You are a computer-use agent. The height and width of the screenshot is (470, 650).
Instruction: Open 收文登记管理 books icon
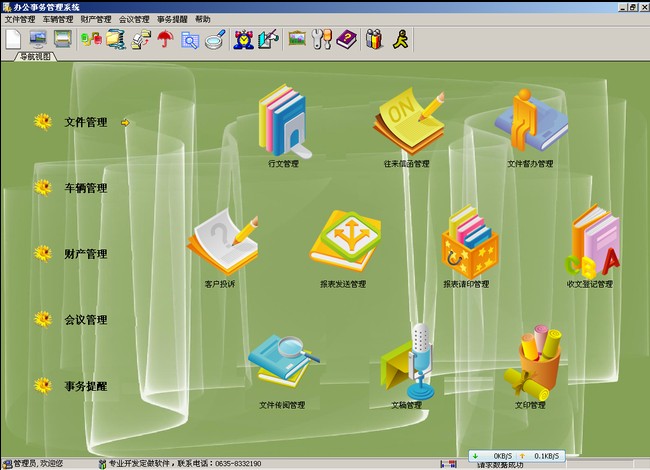click(x=590, y=241)
